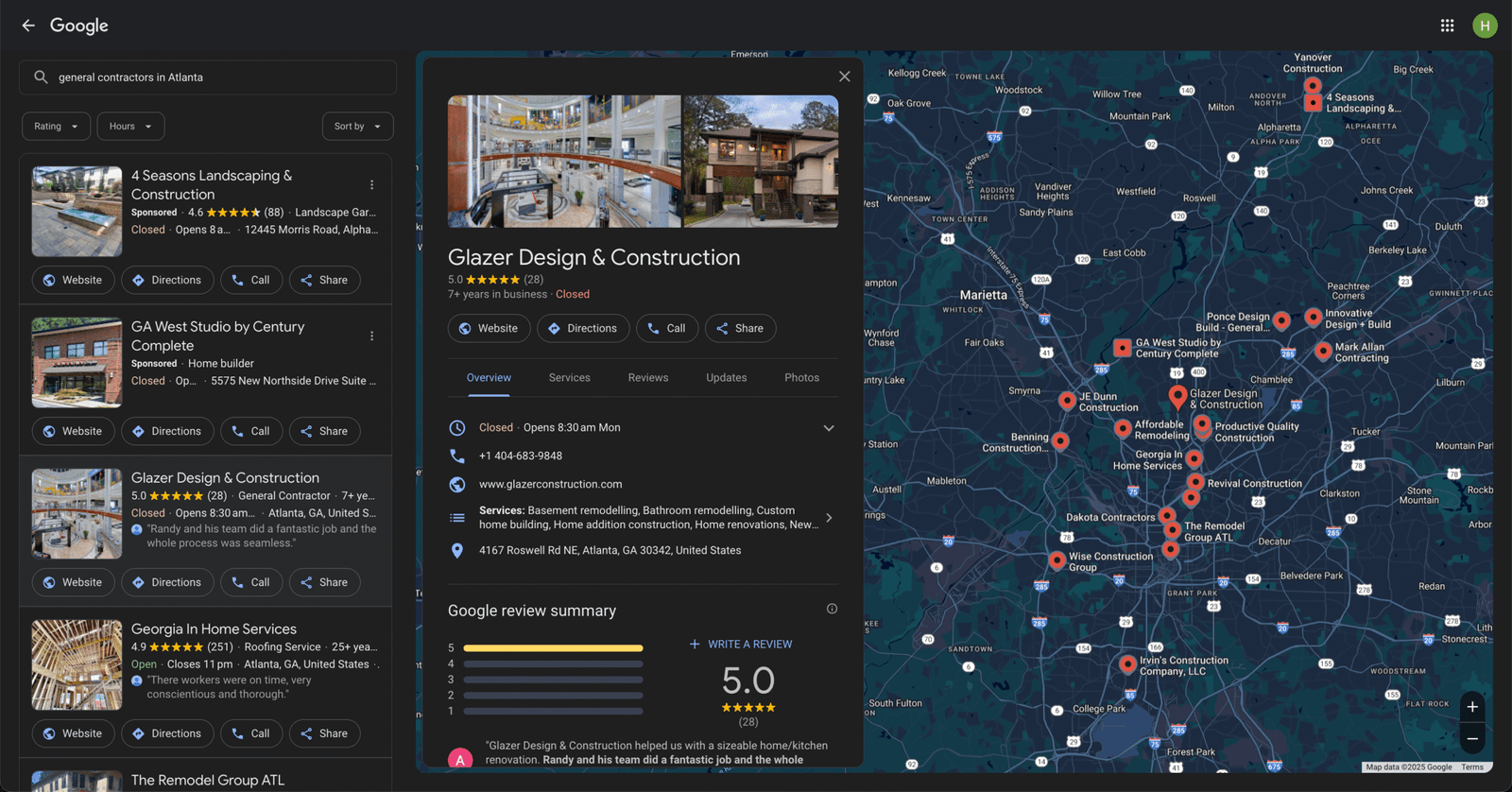Open more options for 4 Seasons Landscaping
The height and width of the screenshot is (792, 1512).
tap(371, 185)
